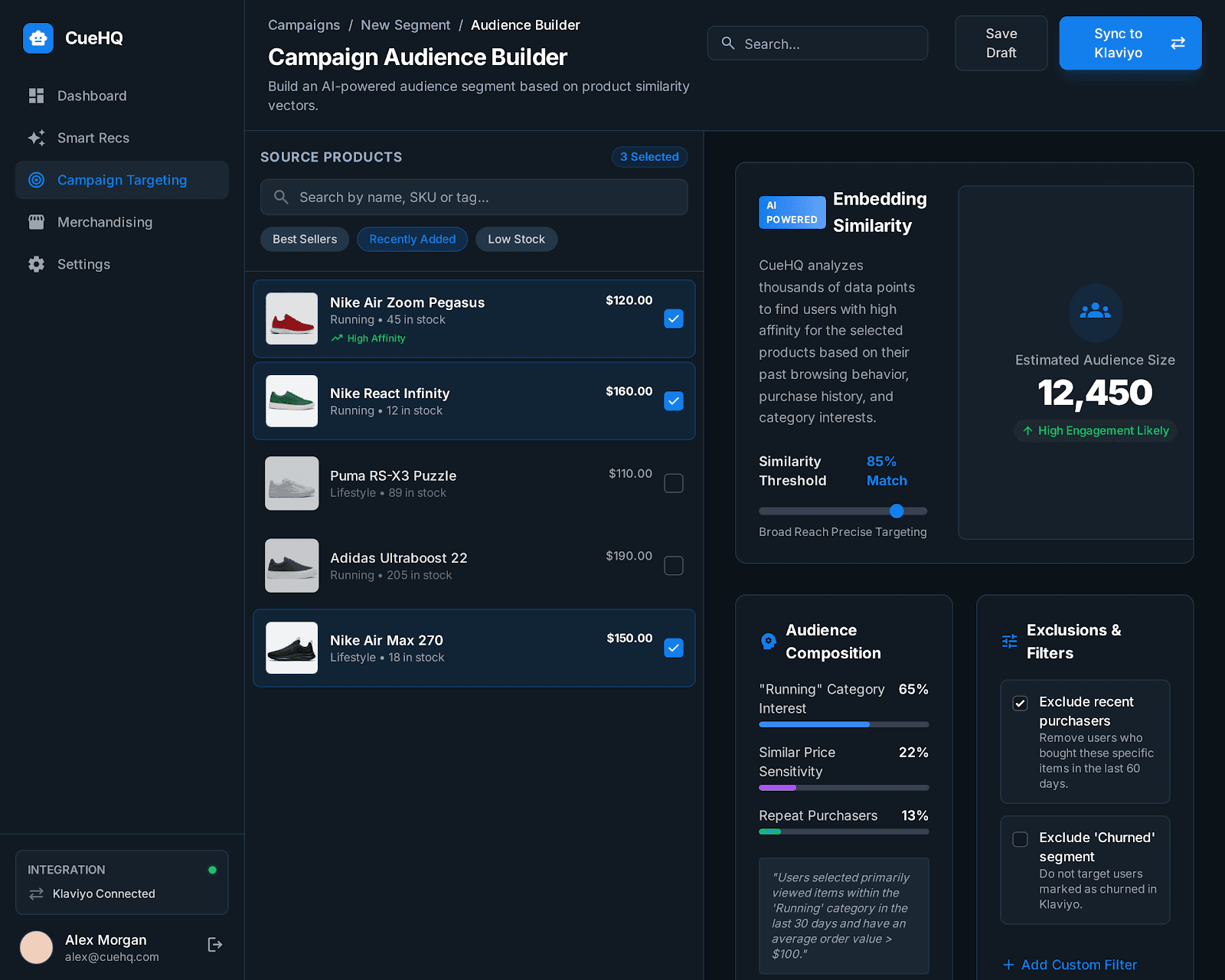Open the Campaigns breadcrumb link
The height and width of the screenshot is (980, 1225).
pos(303,24)
